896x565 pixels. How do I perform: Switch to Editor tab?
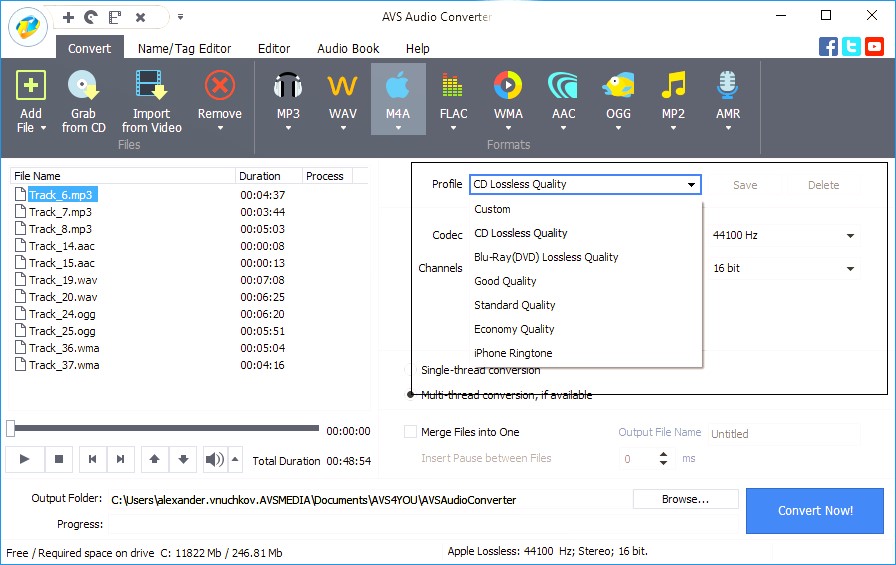click(x=274, y=49)
